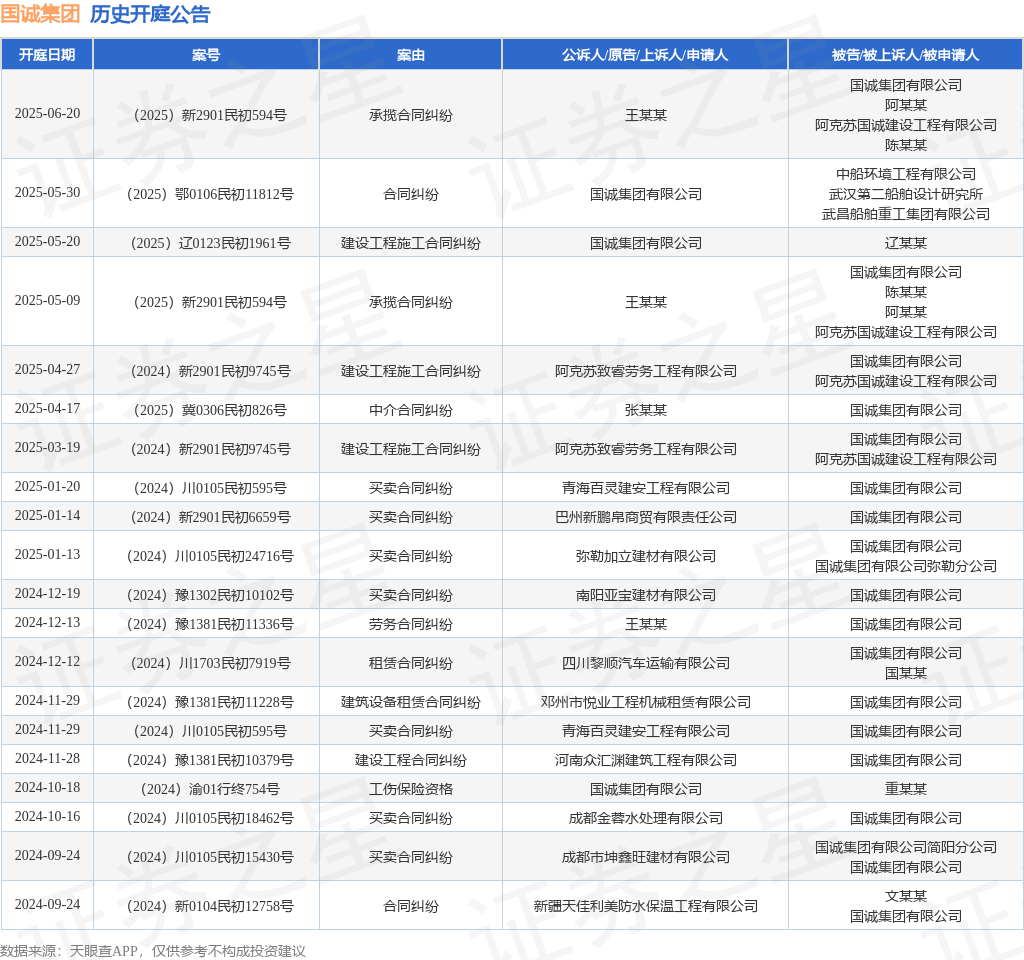Open case number (2025)辽0123民初1961号

pos(206,243)
